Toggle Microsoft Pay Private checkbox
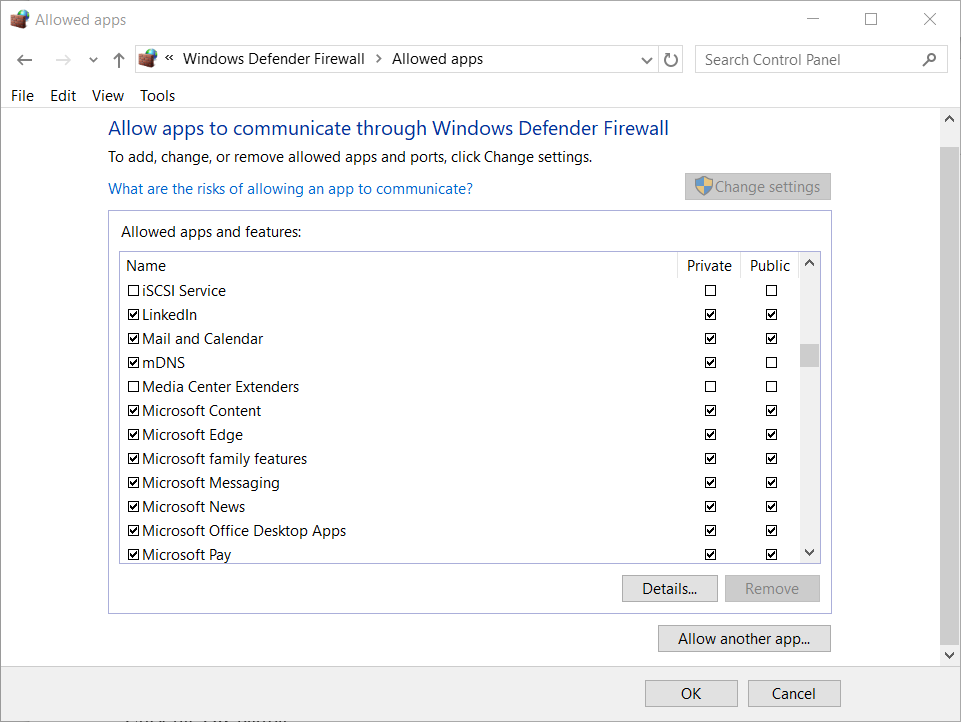Screen dimensions: 961x722 (x=710, y=555)
